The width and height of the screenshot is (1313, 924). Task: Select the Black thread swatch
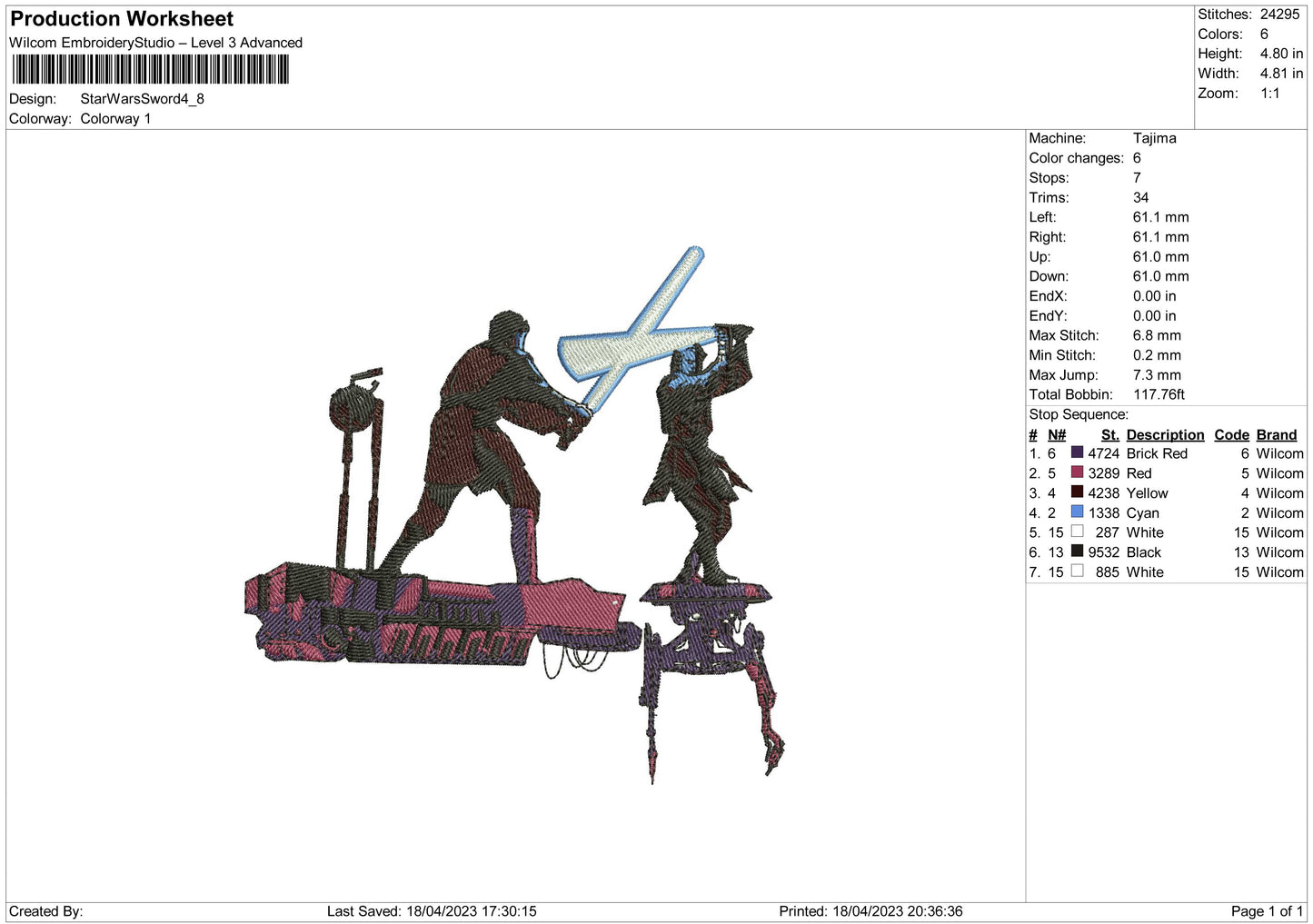[1078, 551]
